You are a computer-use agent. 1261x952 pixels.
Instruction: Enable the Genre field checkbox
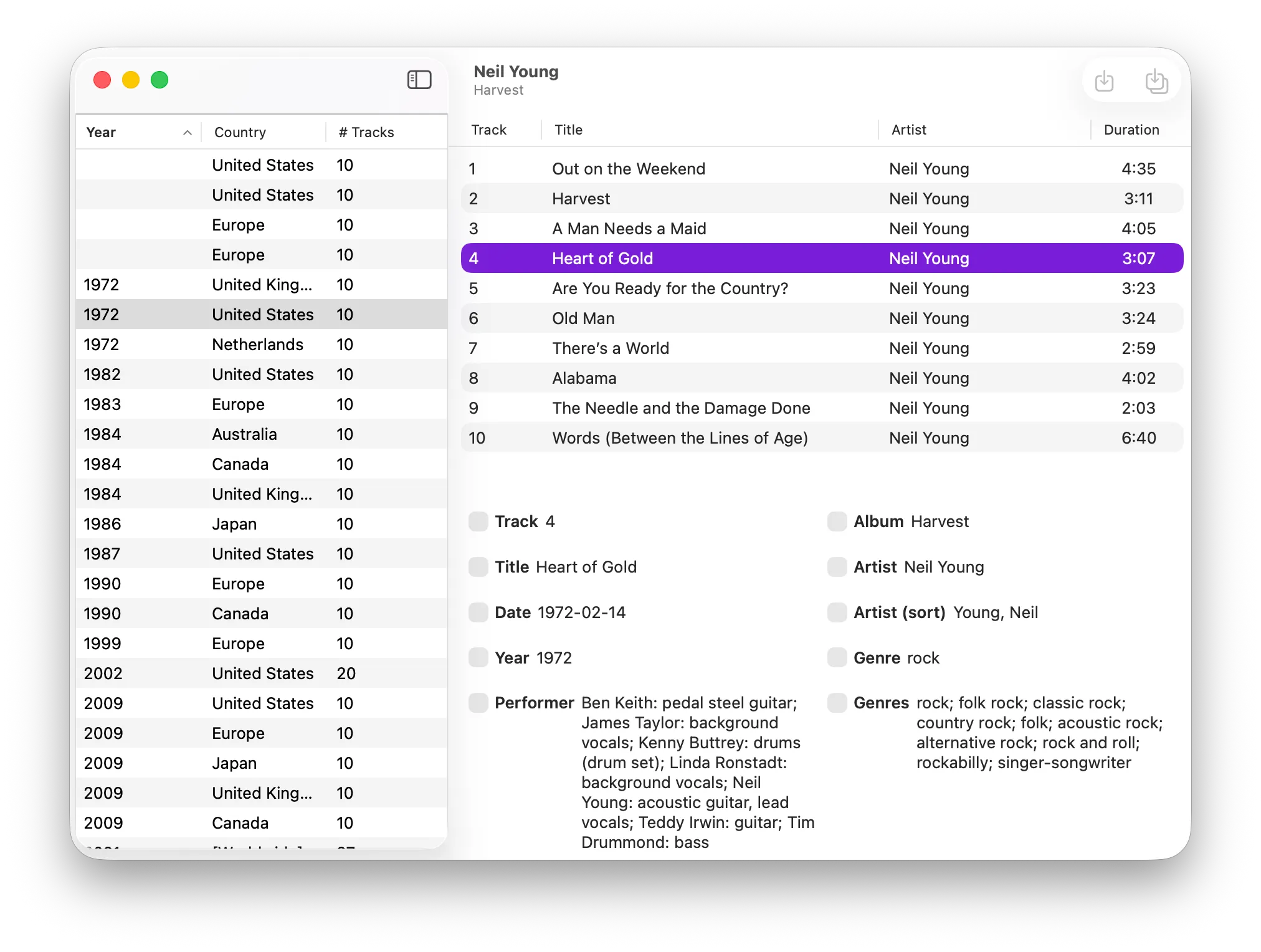(x=837, y=657)
